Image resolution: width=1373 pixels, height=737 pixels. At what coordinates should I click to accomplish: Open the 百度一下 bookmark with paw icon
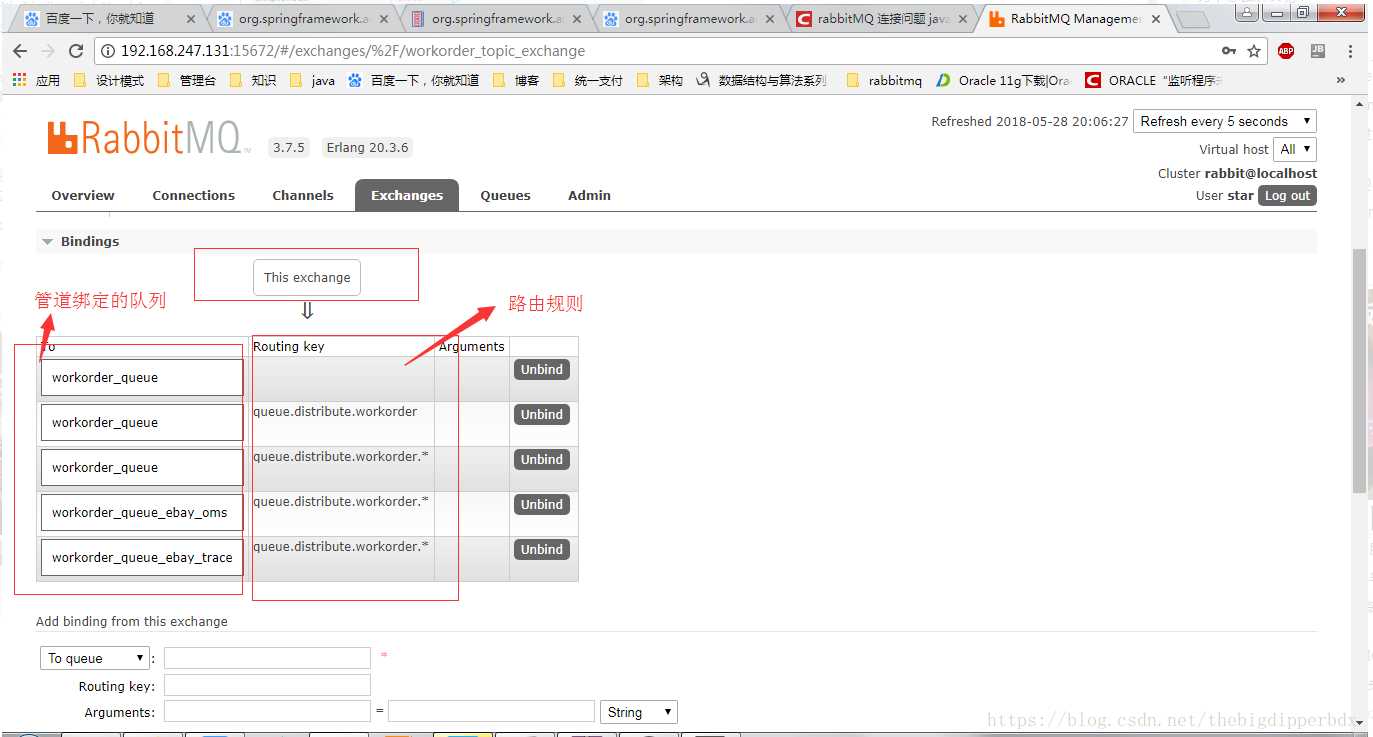(x=413, y=80)
